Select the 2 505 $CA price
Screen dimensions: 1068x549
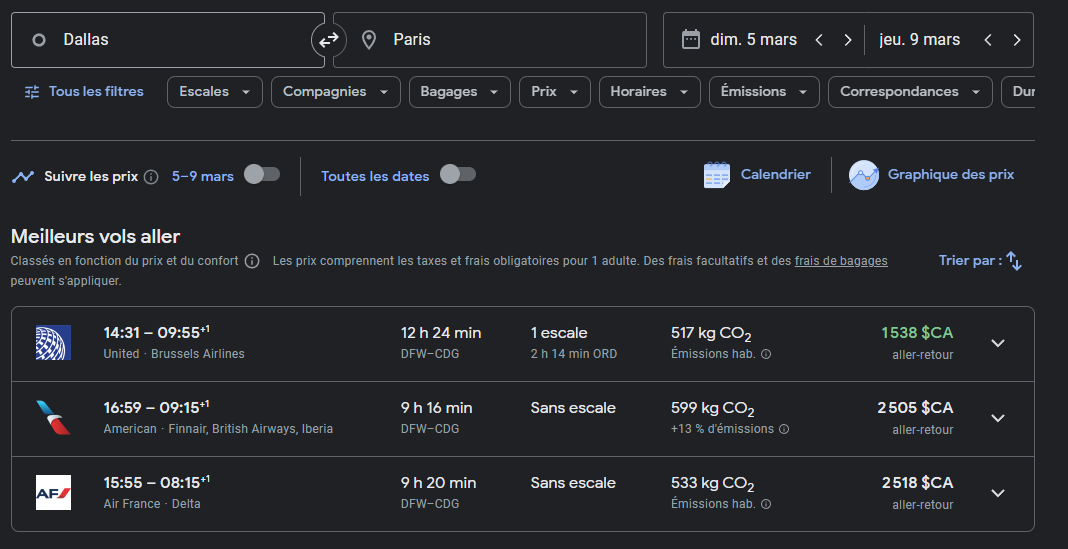[x=915, y=408]
